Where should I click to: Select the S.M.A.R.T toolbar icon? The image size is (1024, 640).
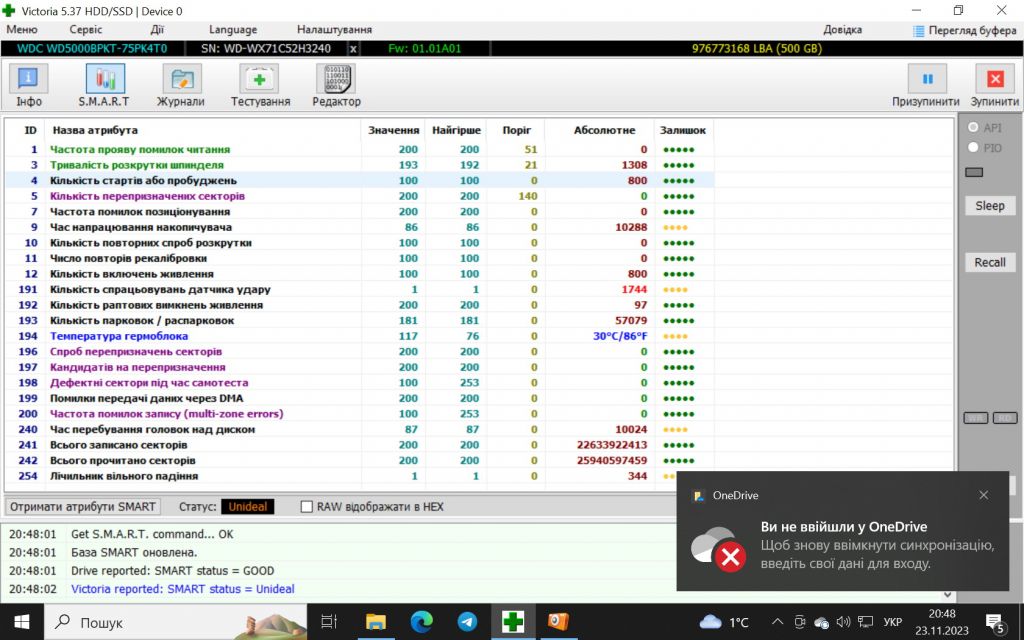point(104,86)
